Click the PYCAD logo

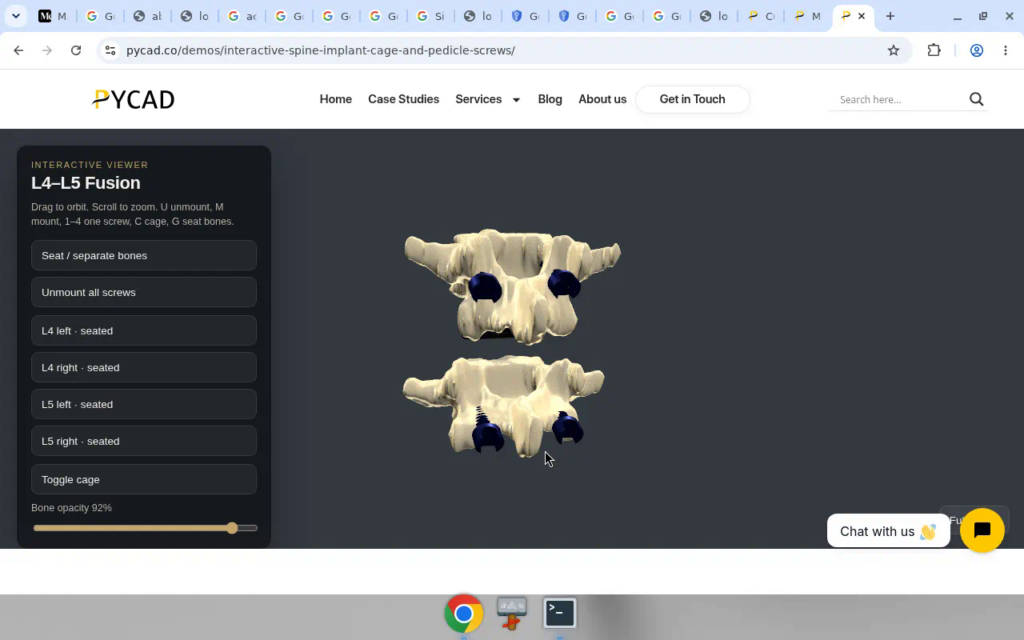pos(133,99)
